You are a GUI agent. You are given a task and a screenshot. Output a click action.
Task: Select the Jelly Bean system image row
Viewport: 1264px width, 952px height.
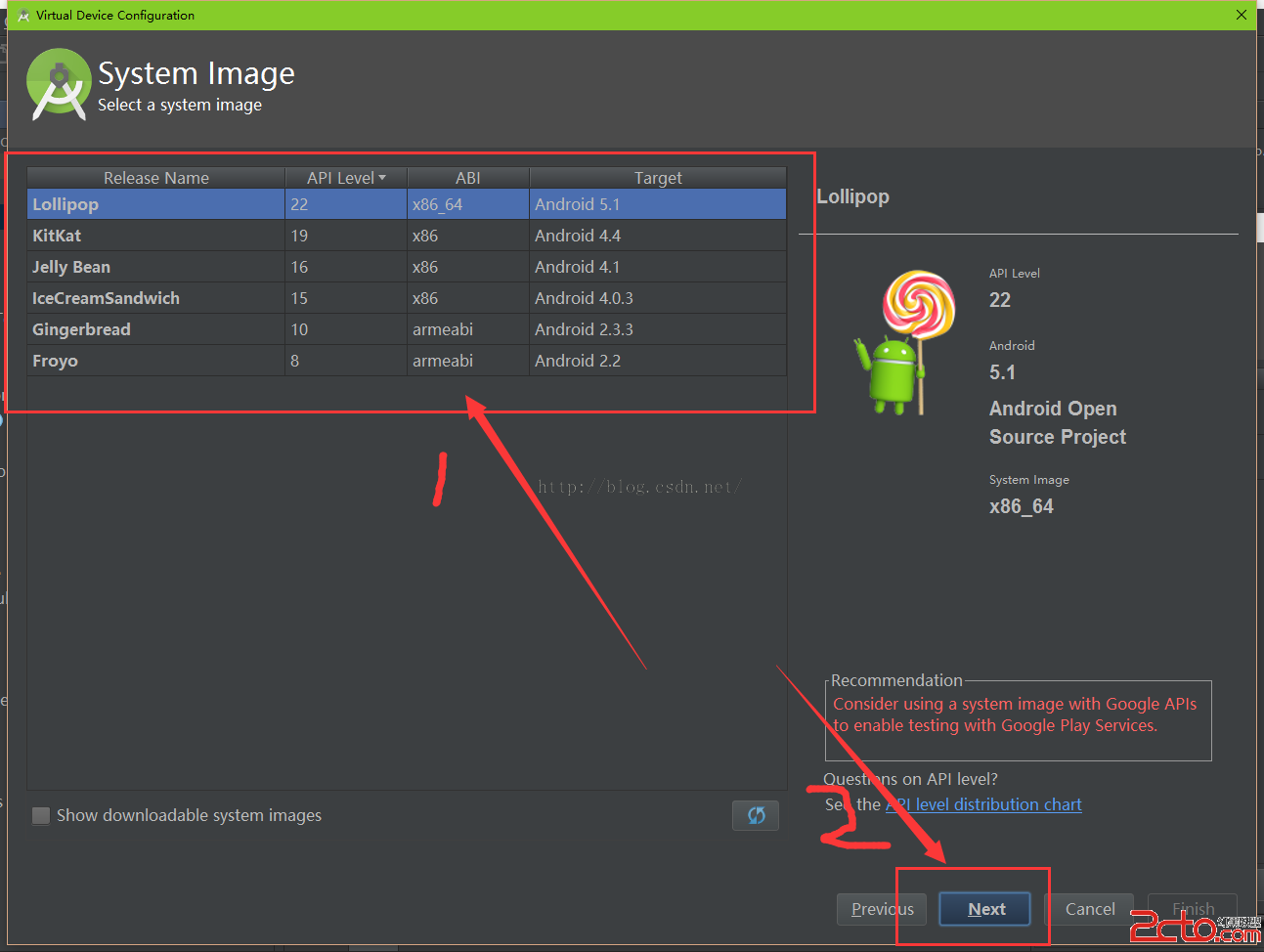[407, 267]
